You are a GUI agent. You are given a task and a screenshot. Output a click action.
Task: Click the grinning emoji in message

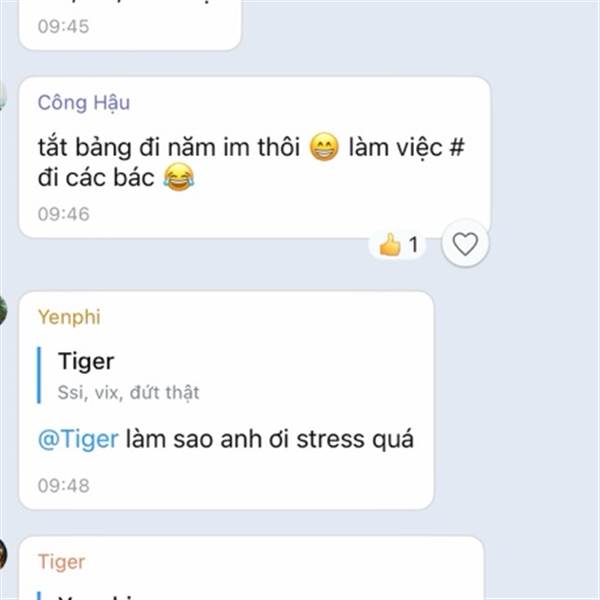(324, 147)
